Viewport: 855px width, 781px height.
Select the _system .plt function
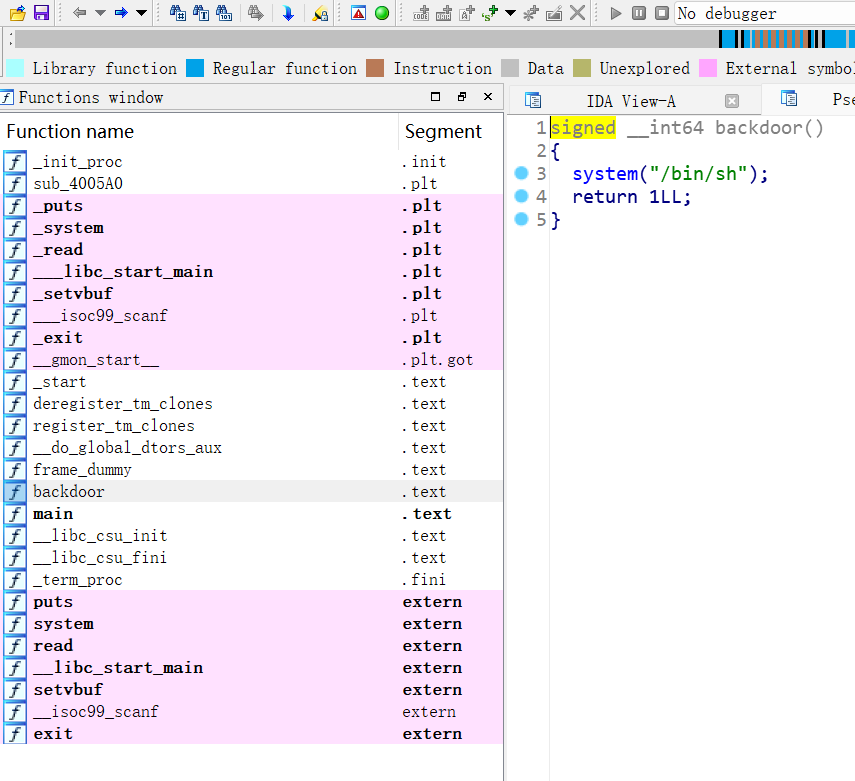[252, 227]
